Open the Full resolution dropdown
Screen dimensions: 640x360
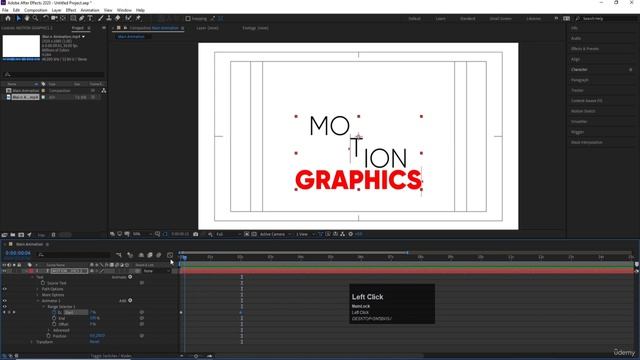[228, 234]
